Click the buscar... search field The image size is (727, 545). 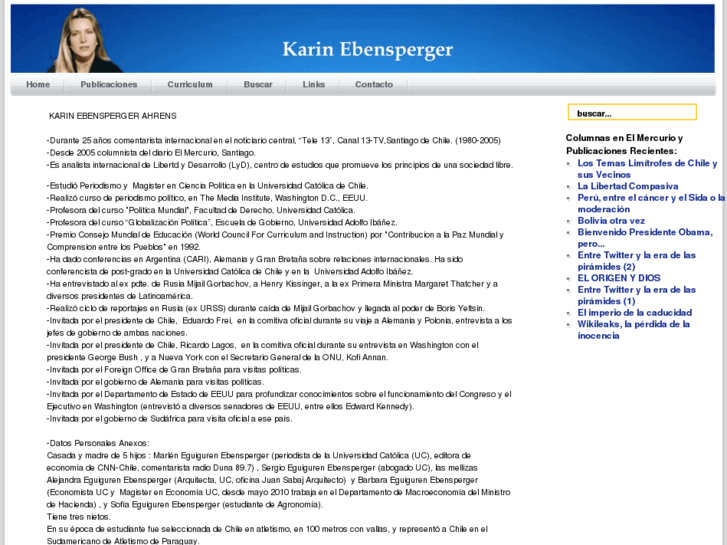632,113
